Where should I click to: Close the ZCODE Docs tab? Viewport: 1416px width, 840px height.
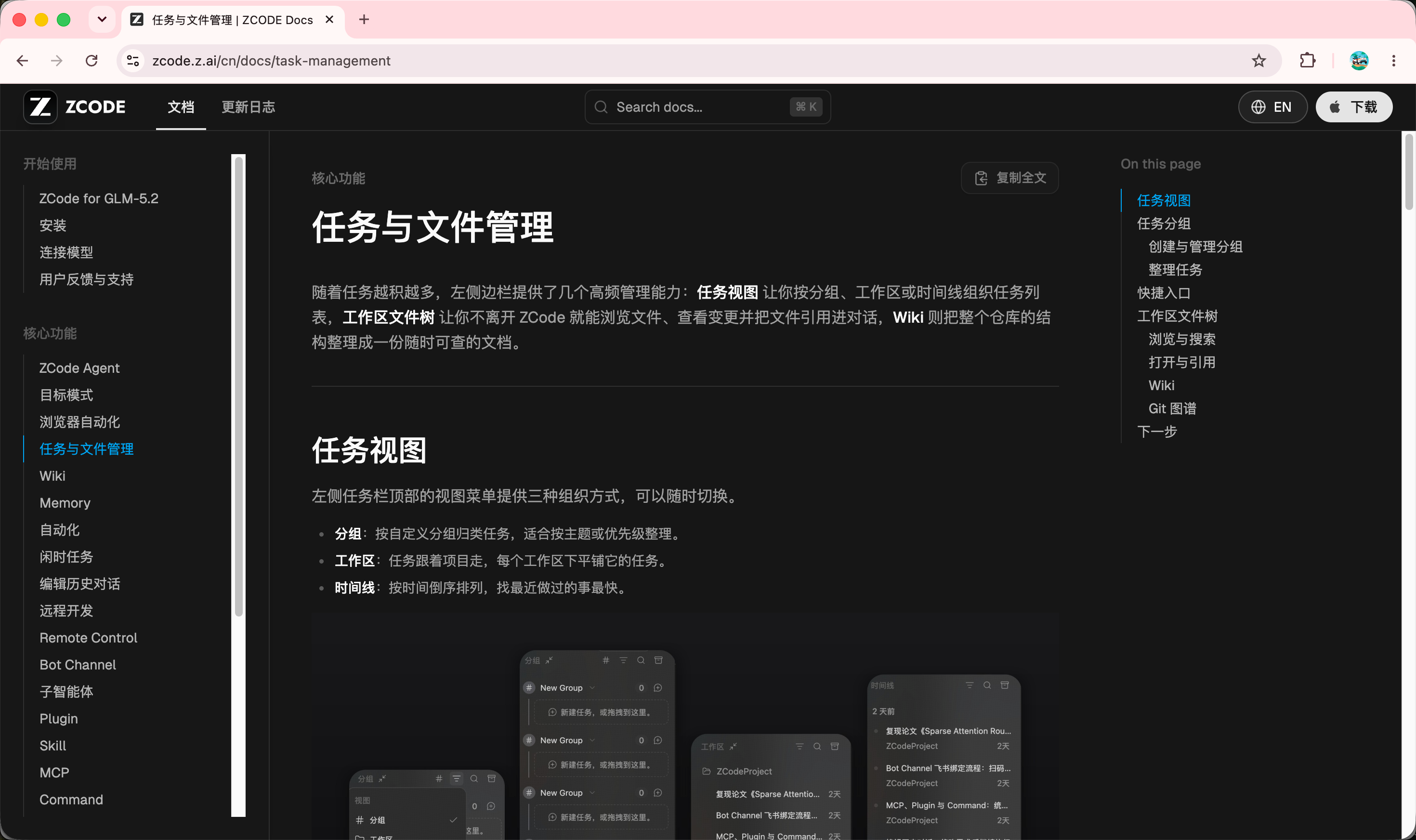coord(329,20)
